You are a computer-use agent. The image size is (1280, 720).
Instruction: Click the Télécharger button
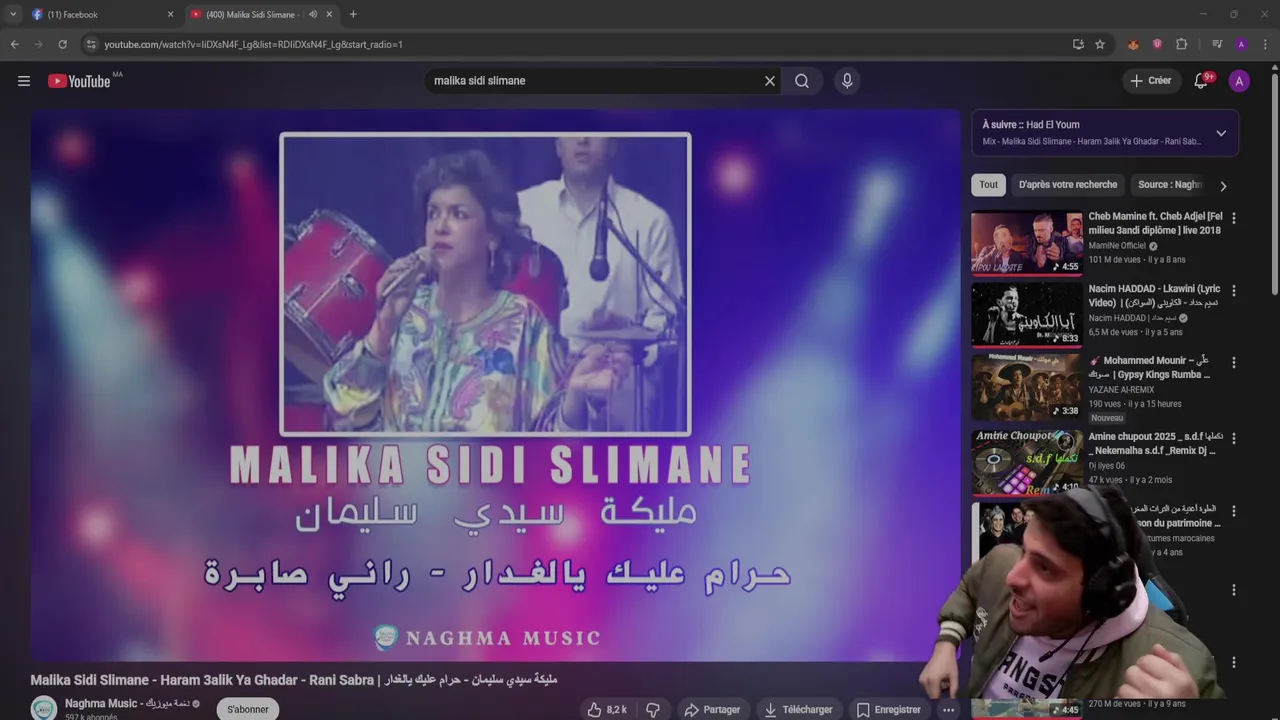tap(797, 709)
